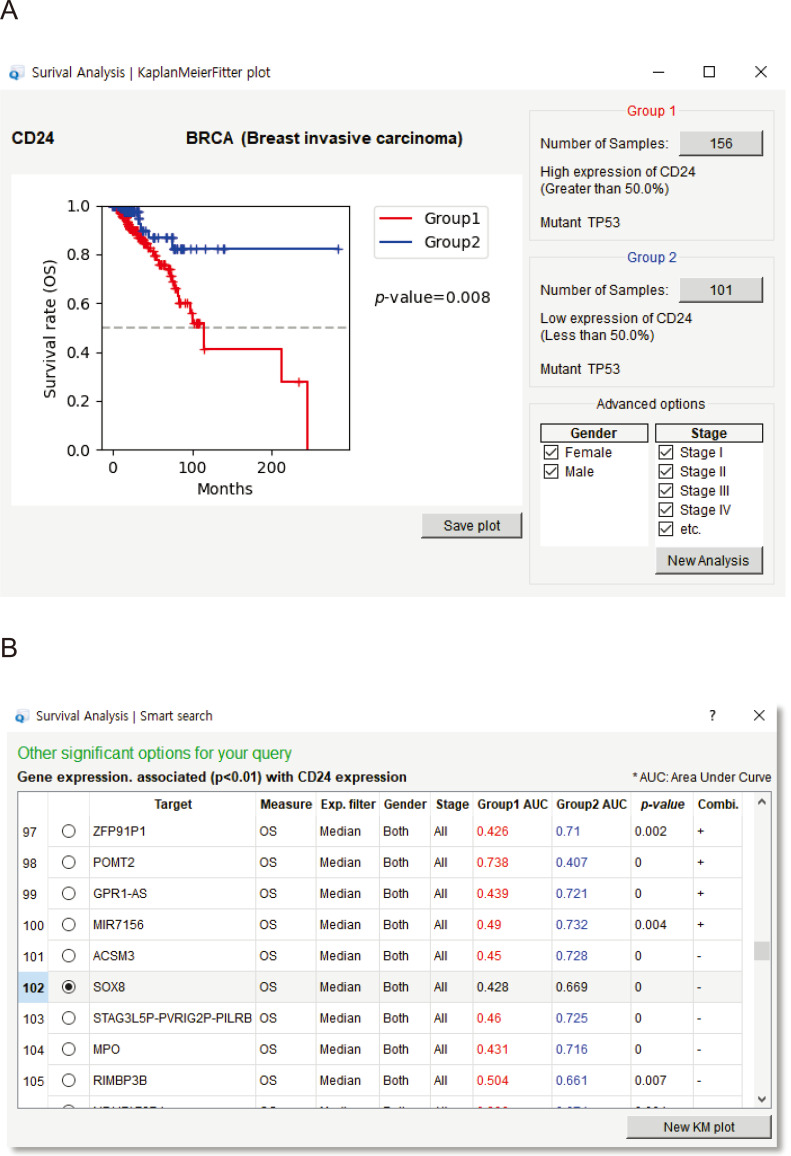Click the KaplanMeierFitter window app icon
Image resolution: width=791 pixels, height=1156 pixels.
pos(17,72)
